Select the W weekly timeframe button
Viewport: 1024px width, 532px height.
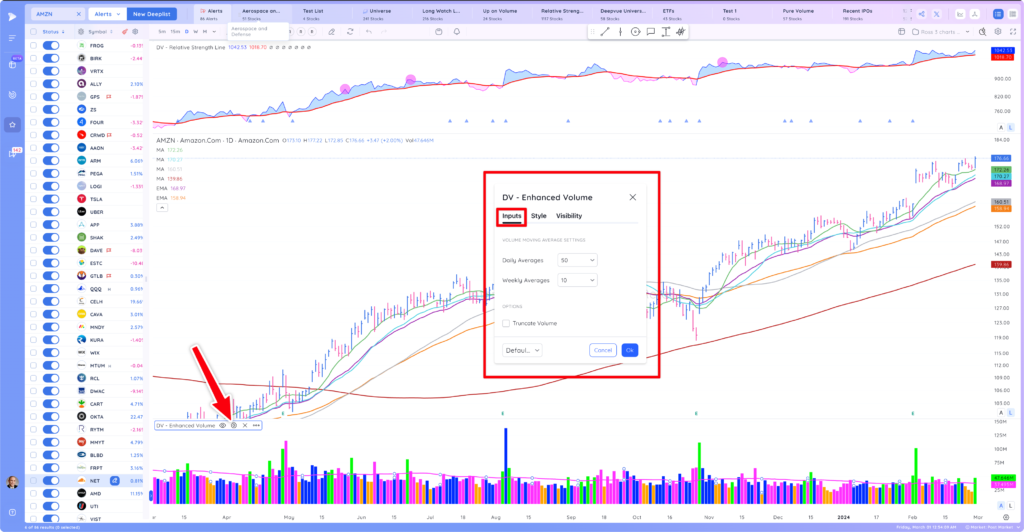coord(195,31)
